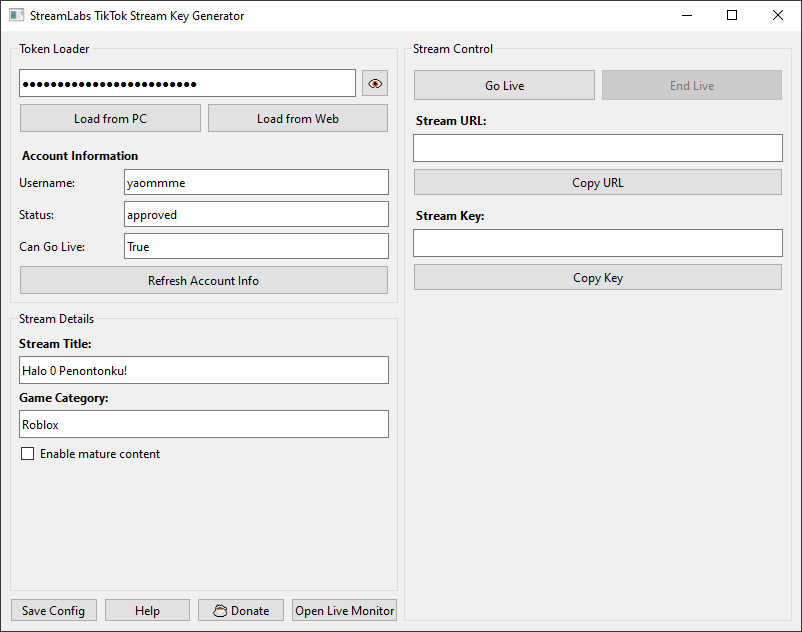Click the Status field showing approved
This screenshot has height=632, width=802.
click(256, 214)
